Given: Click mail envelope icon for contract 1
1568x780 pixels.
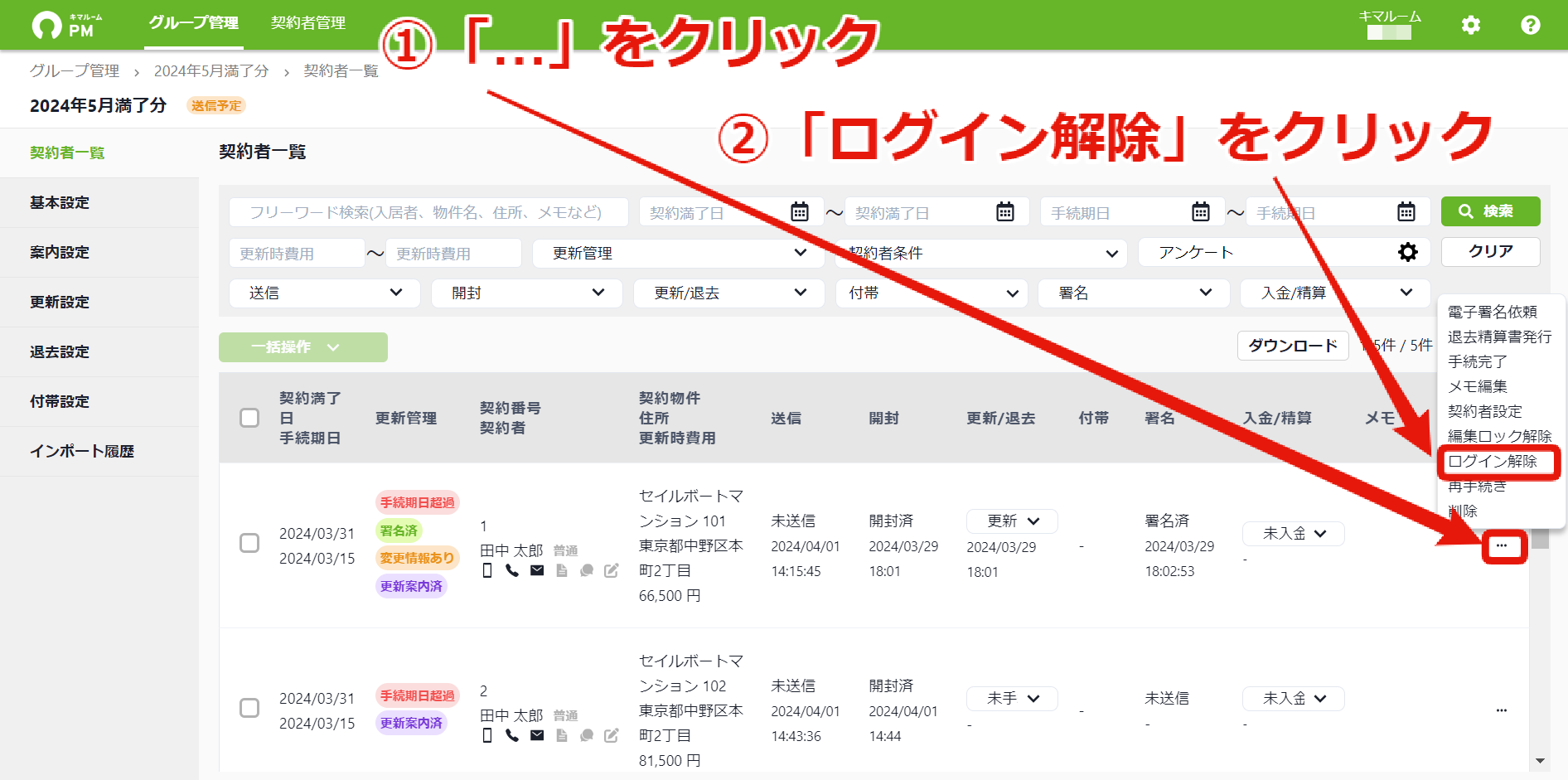Looking at the screenshot, I should click(x=537, y=570).
